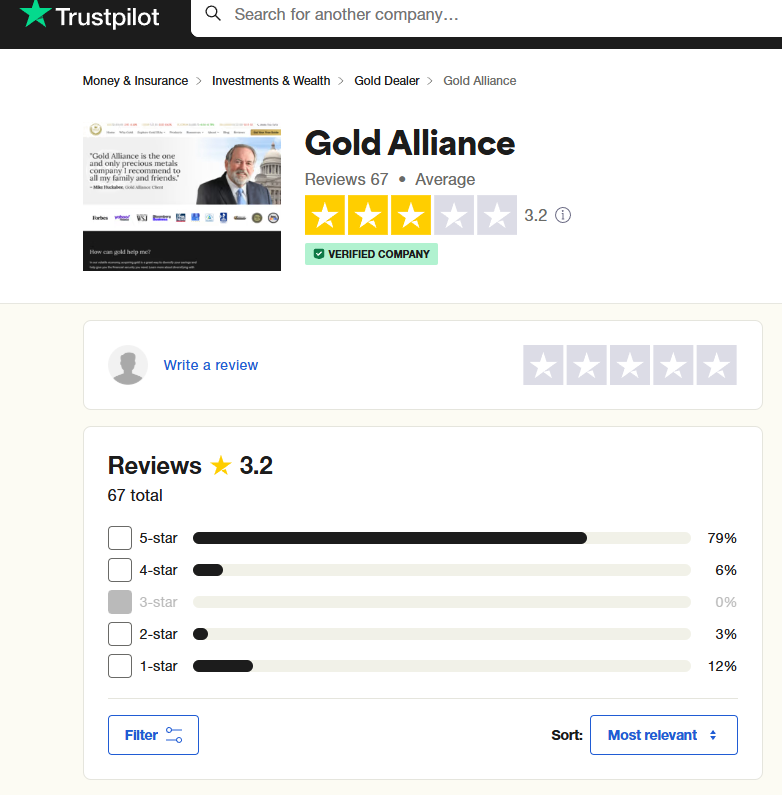Click the 3.2 star rating image
This screenshot has height=795, width=782.
pos(411,215)
